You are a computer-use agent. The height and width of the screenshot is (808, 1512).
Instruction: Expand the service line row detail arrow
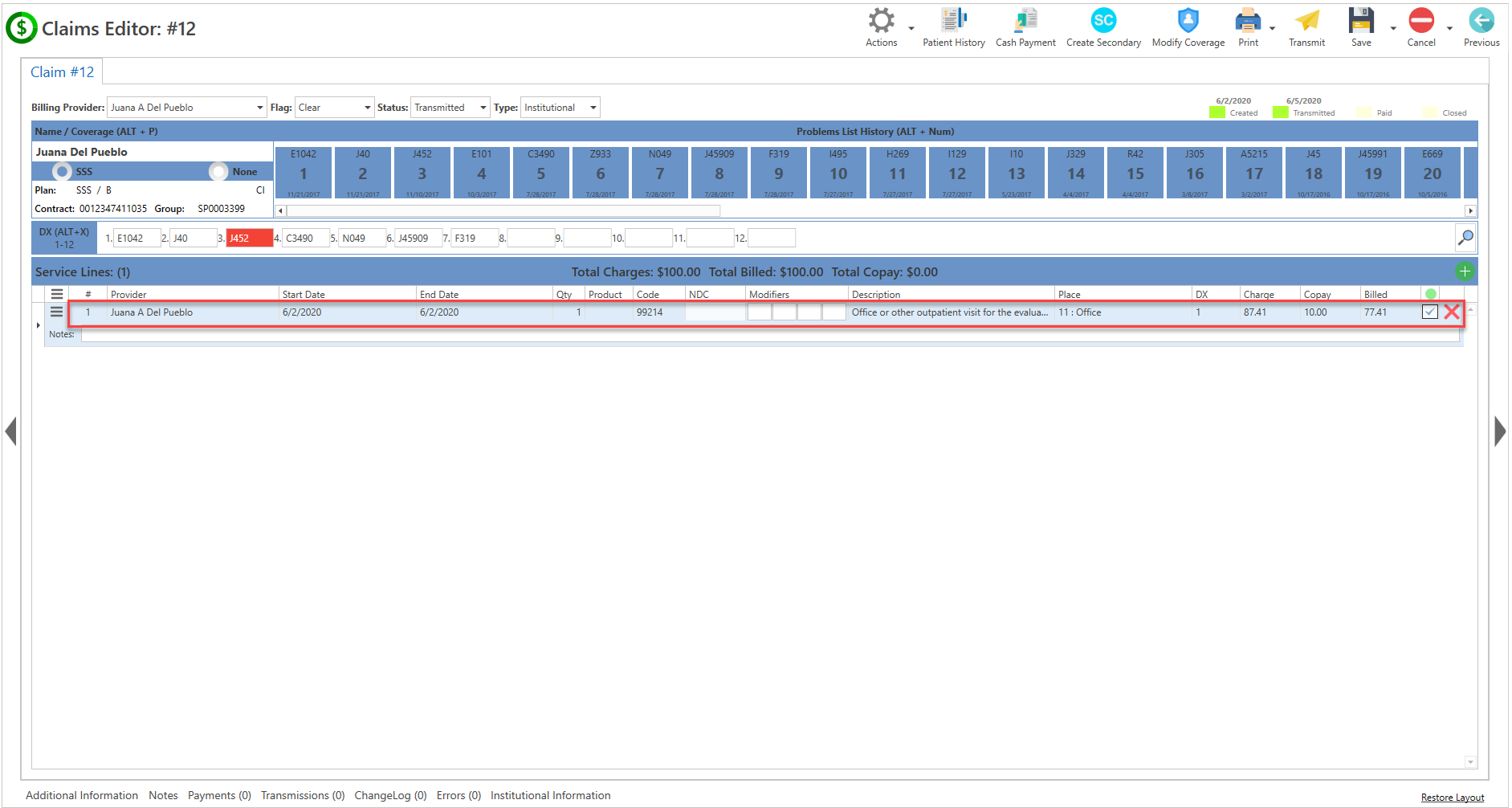coord(38,325)
